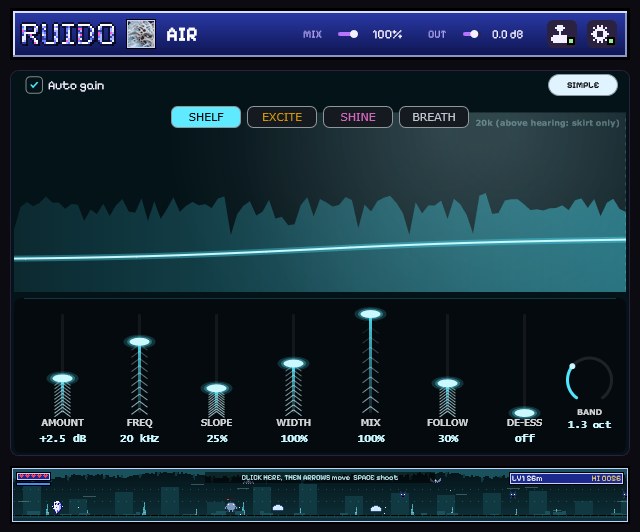Click the RUIDO logo
The height and width of the screenshot is (532, 640).
point(68,34)
